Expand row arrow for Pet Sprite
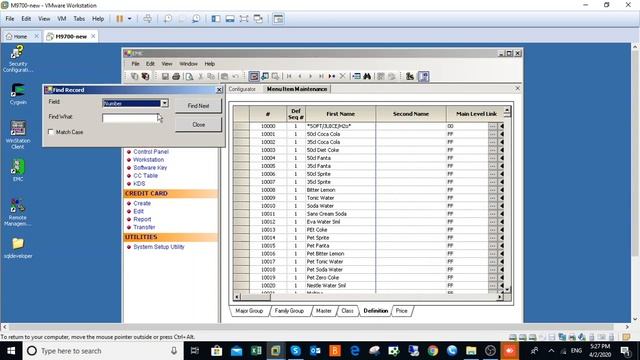 click(x=501, y=238)
